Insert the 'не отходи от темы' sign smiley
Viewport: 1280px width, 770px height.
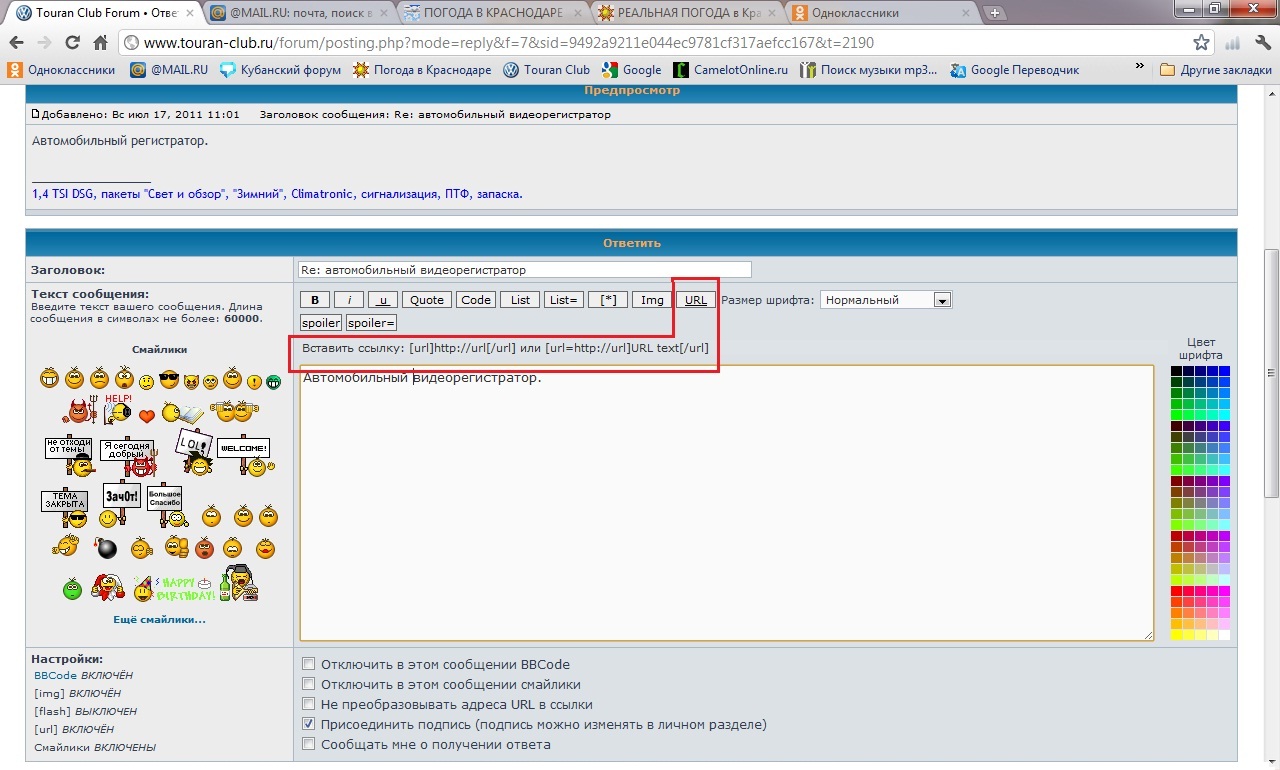69,456
